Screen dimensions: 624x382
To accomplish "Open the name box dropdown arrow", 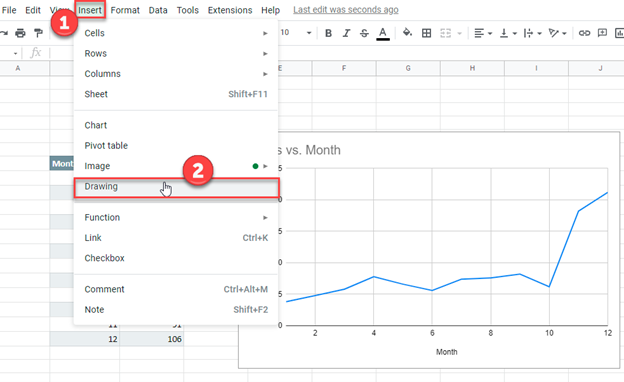I will 15,53.
